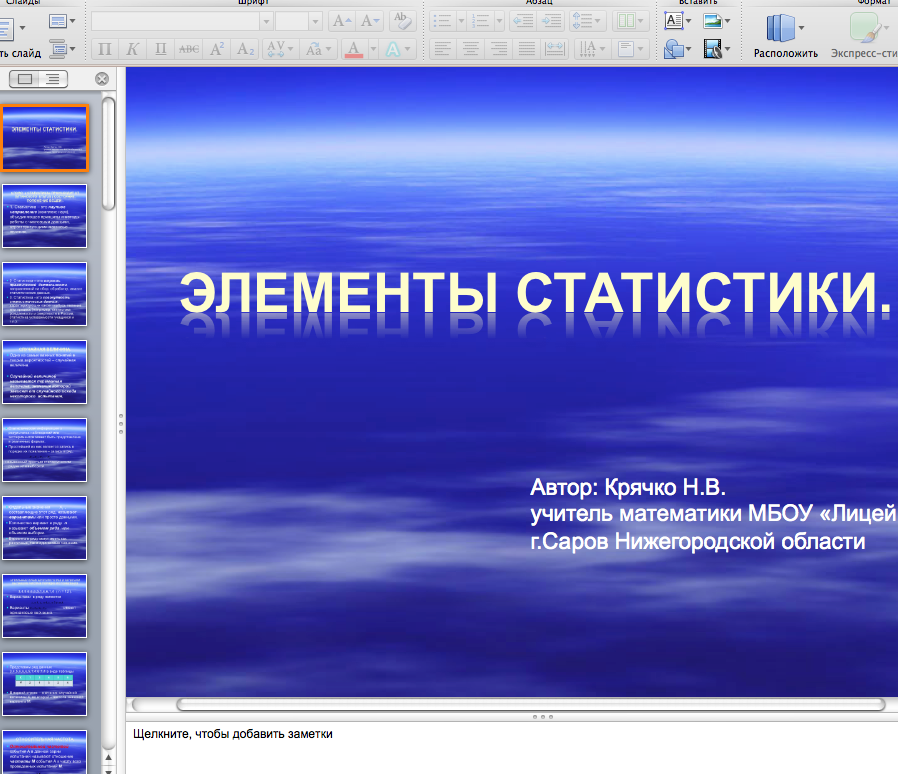The height and width of the screenshot is (774, 898).
Task: Click text г.Саров Нижегородской области
Action: 698,541
